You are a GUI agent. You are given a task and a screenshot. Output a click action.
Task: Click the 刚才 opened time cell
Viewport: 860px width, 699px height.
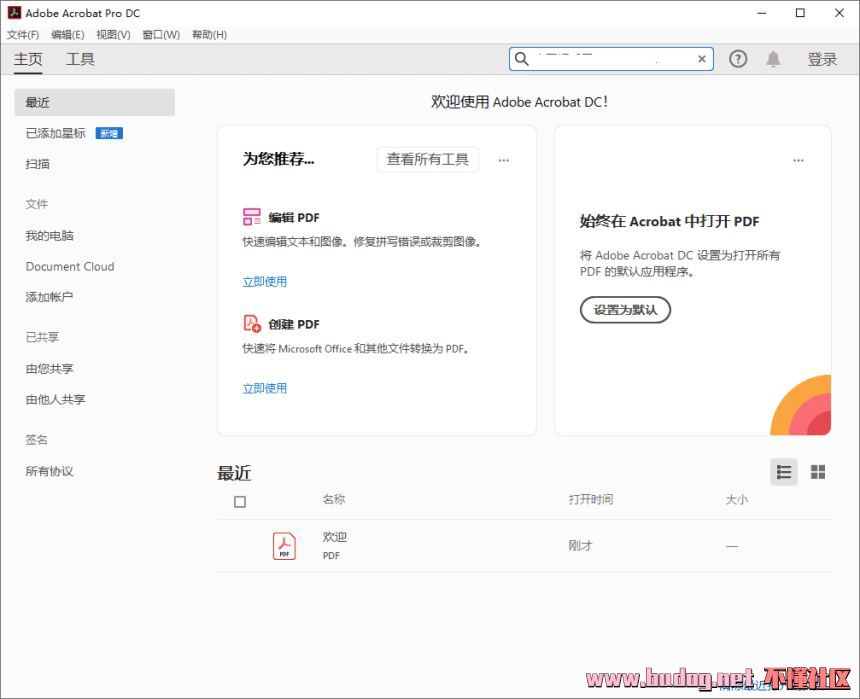coord(580,546)
